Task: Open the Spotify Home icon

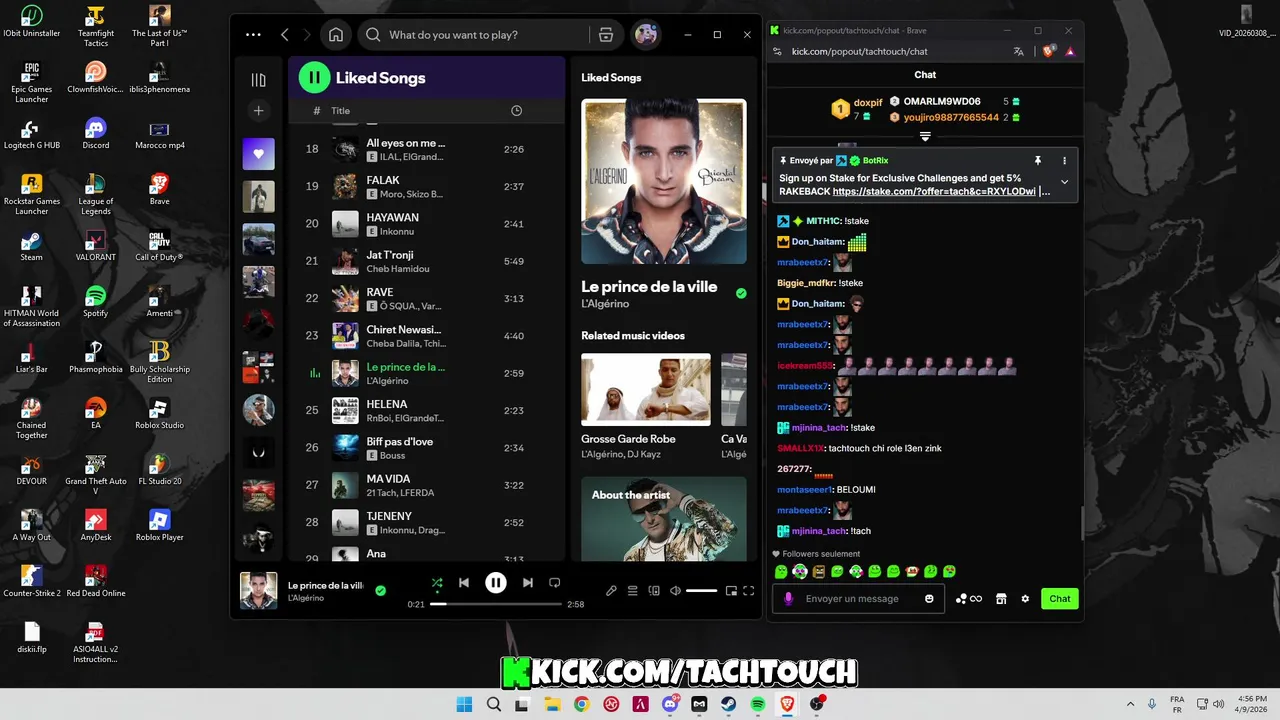Action: click(336, 35)
